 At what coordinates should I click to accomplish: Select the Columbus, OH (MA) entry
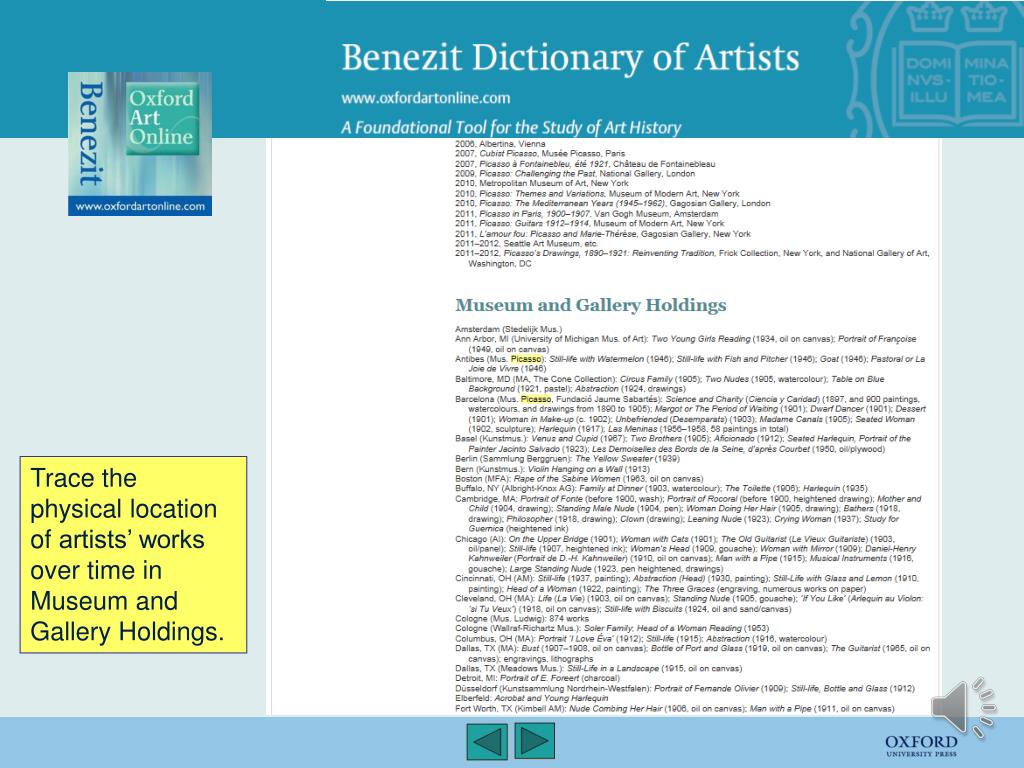click(641, 639)
